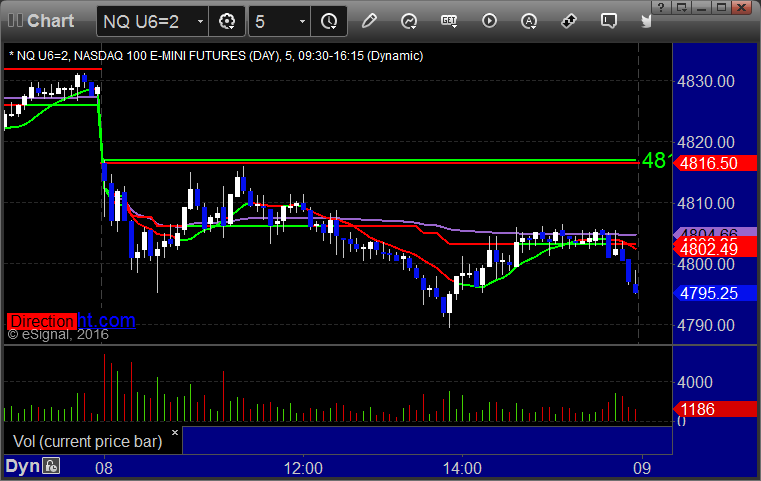Open chart settings gear icon
Viewport: 761px width, 481px height.
tap(227, 21)
